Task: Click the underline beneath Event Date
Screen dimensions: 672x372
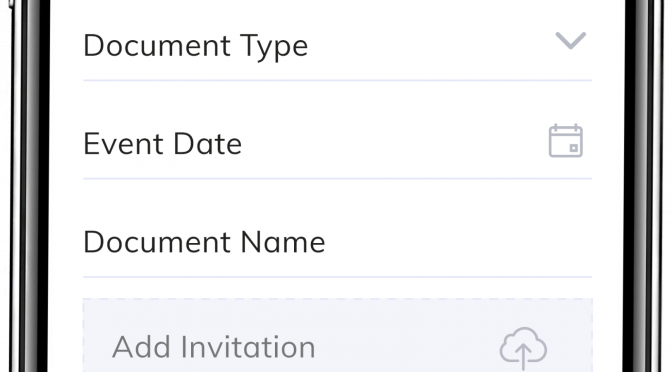Action: click(338, 178)
